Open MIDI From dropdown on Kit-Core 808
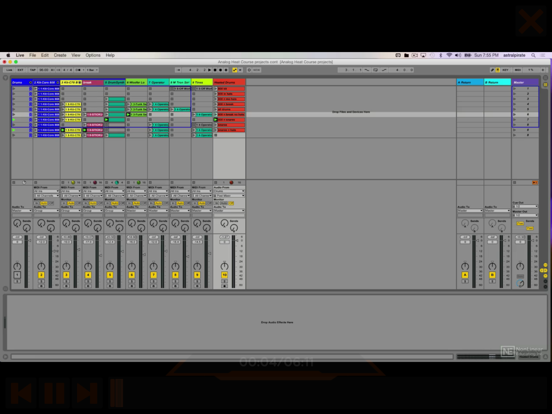Image resolution: width=552 pixels, height=414 pixels. (x=46, y=191)
